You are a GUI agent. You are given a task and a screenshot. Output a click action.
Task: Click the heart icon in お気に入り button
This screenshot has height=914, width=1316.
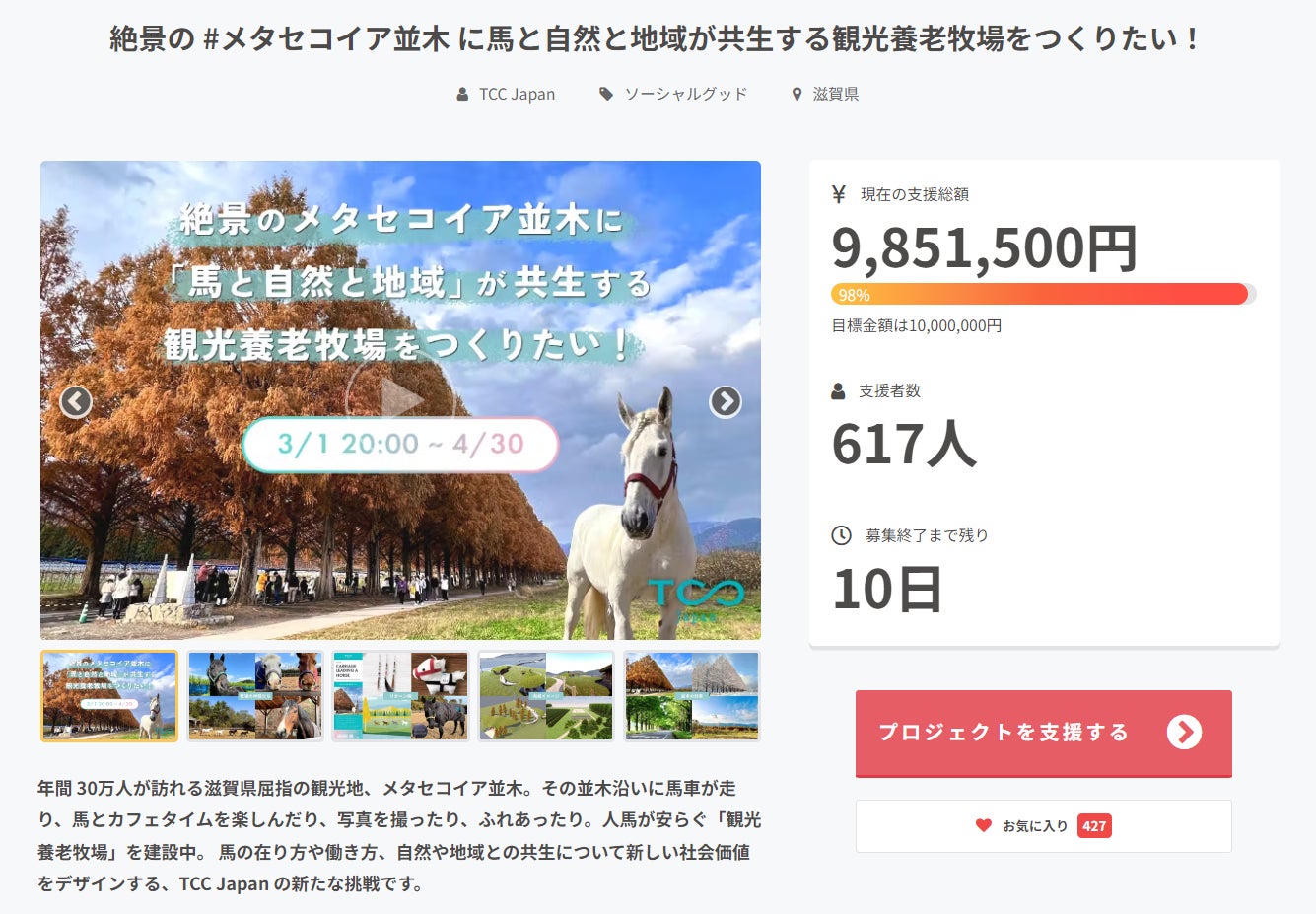click(983, 826)
